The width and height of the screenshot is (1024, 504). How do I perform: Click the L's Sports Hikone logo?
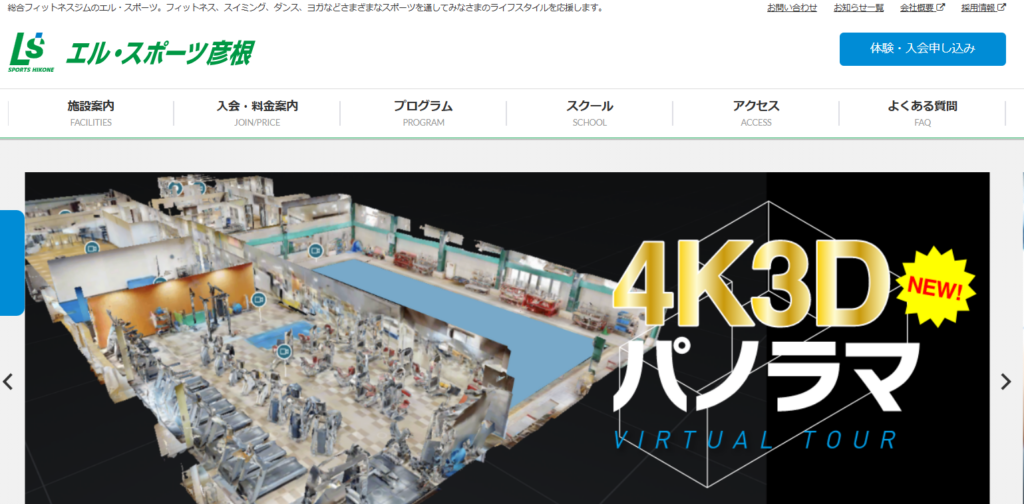[31, 52]
